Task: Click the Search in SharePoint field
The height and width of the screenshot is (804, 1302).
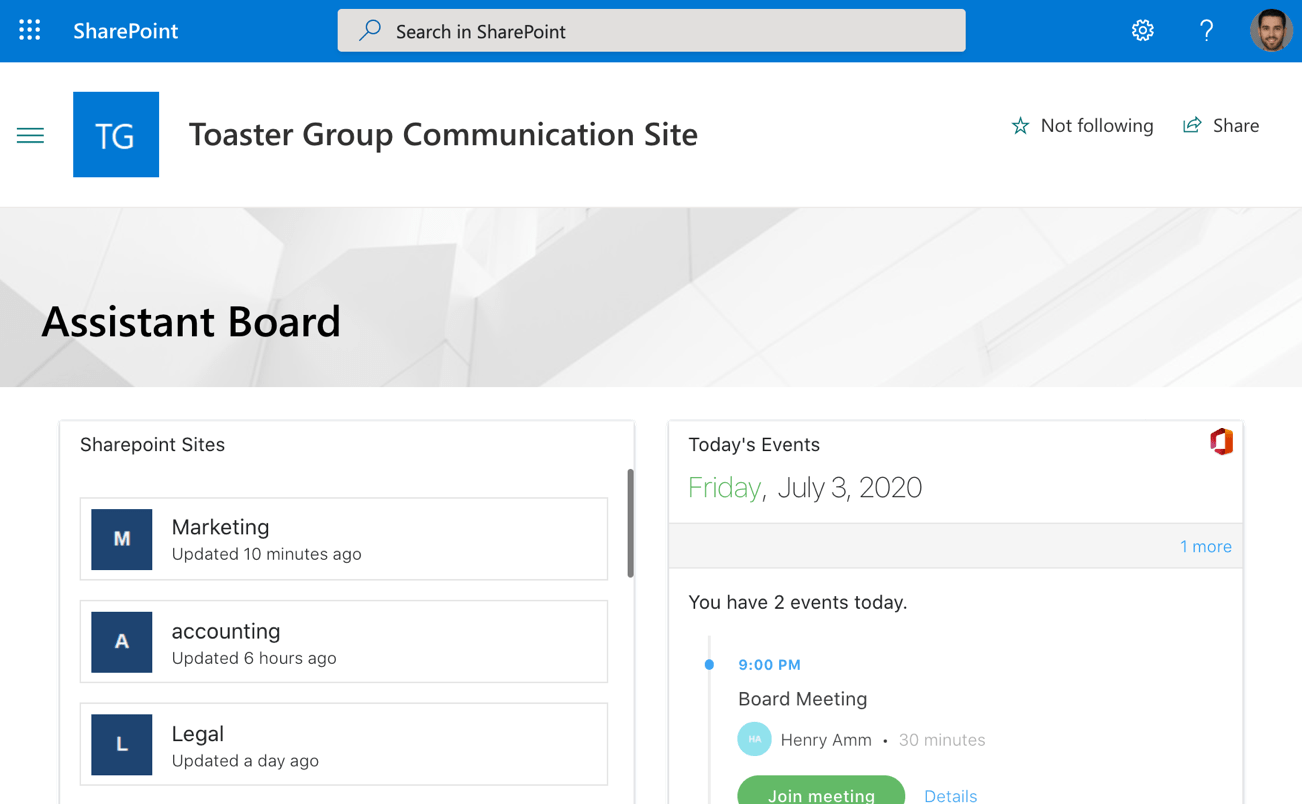Action: 651,31
